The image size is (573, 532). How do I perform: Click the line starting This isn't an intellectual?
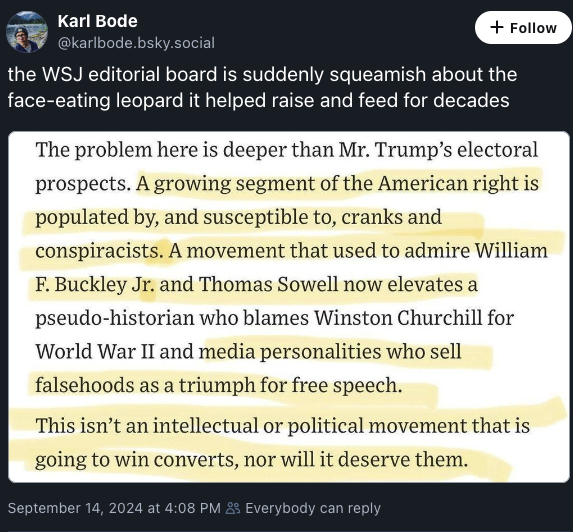point(282,426)
